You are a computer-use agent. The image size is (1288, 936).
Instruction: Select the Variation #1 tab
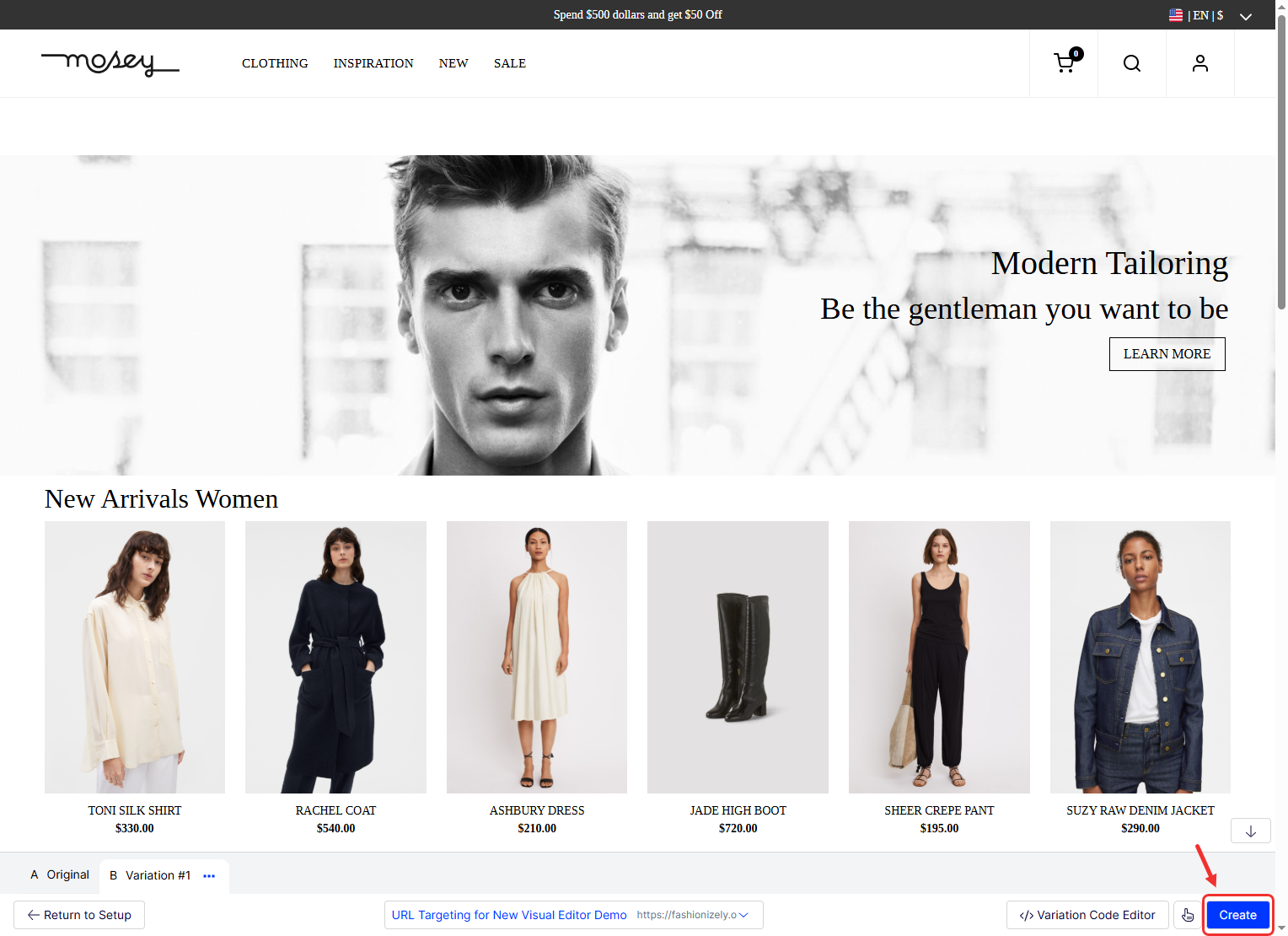pyautogui.click(x=152, y=876)
